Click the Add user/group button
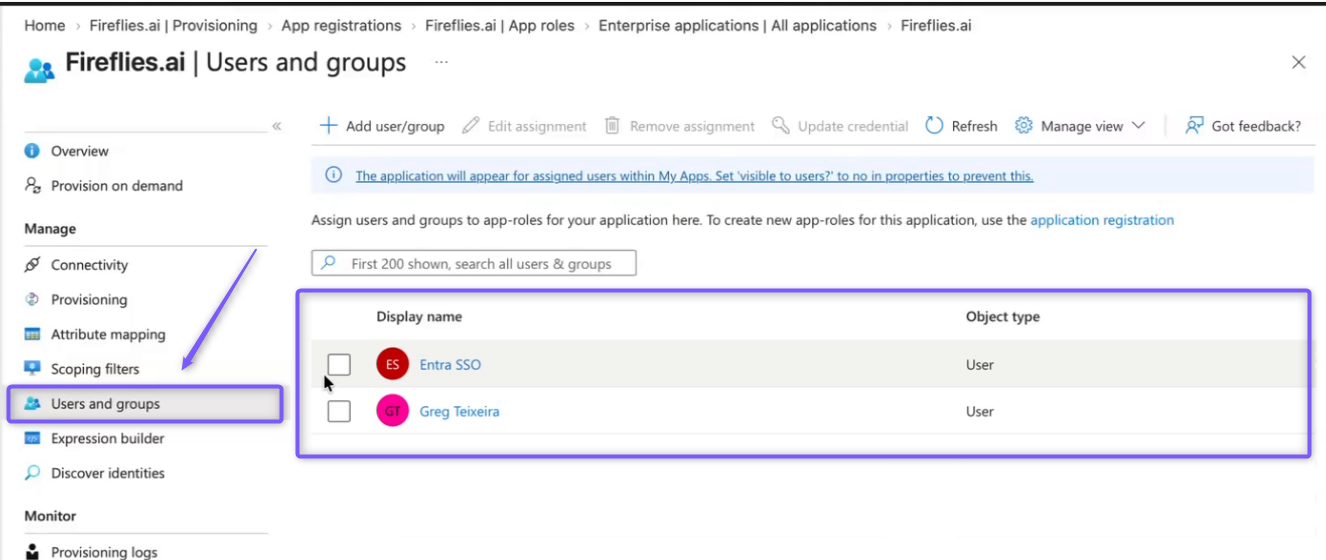The image size is (1326, 560). click(x=382, y=126)
